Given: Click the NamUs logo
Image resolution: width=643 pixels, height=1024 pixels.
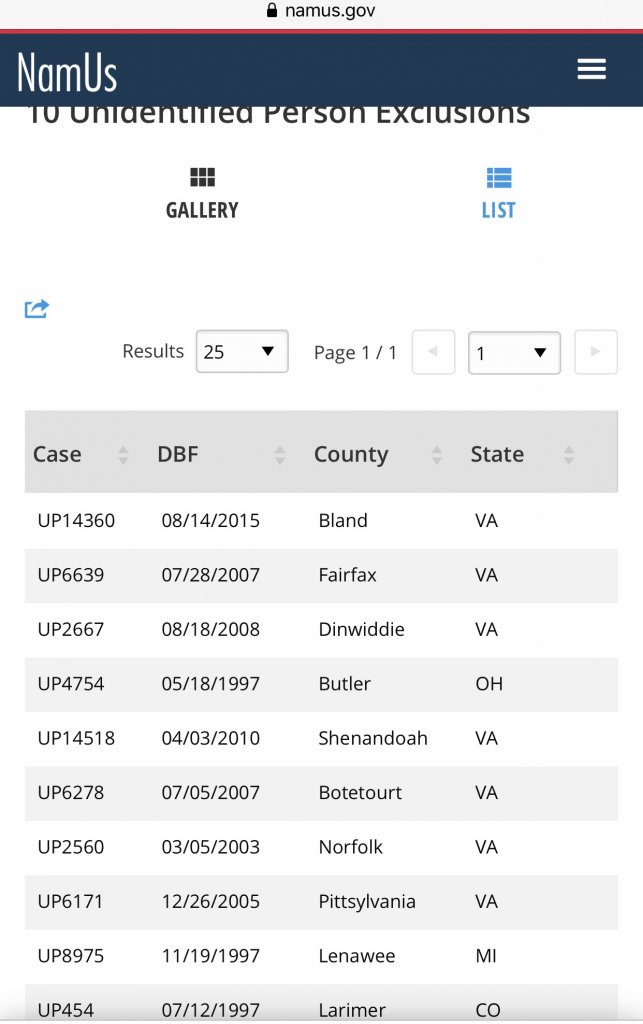Looking at the screenshot, I should (67, 72).
